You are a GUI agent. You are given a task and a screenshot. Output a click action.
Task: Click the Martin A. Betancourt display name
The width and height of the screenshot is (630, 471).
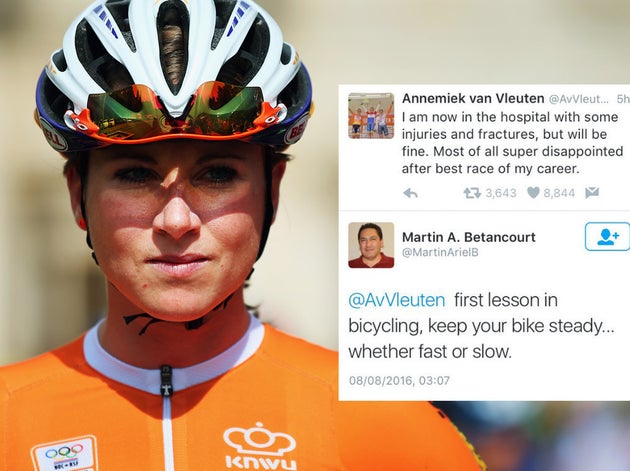tap(468, 237)
